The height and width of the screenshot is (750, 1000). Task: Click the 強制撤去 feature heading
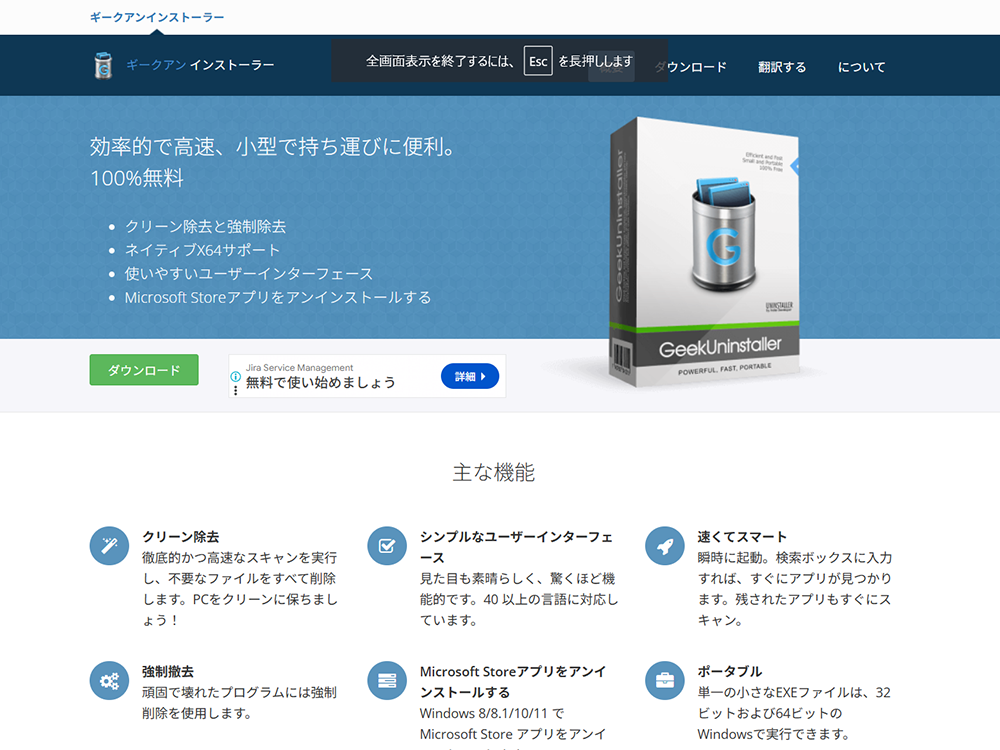click(x=168, y=671)
